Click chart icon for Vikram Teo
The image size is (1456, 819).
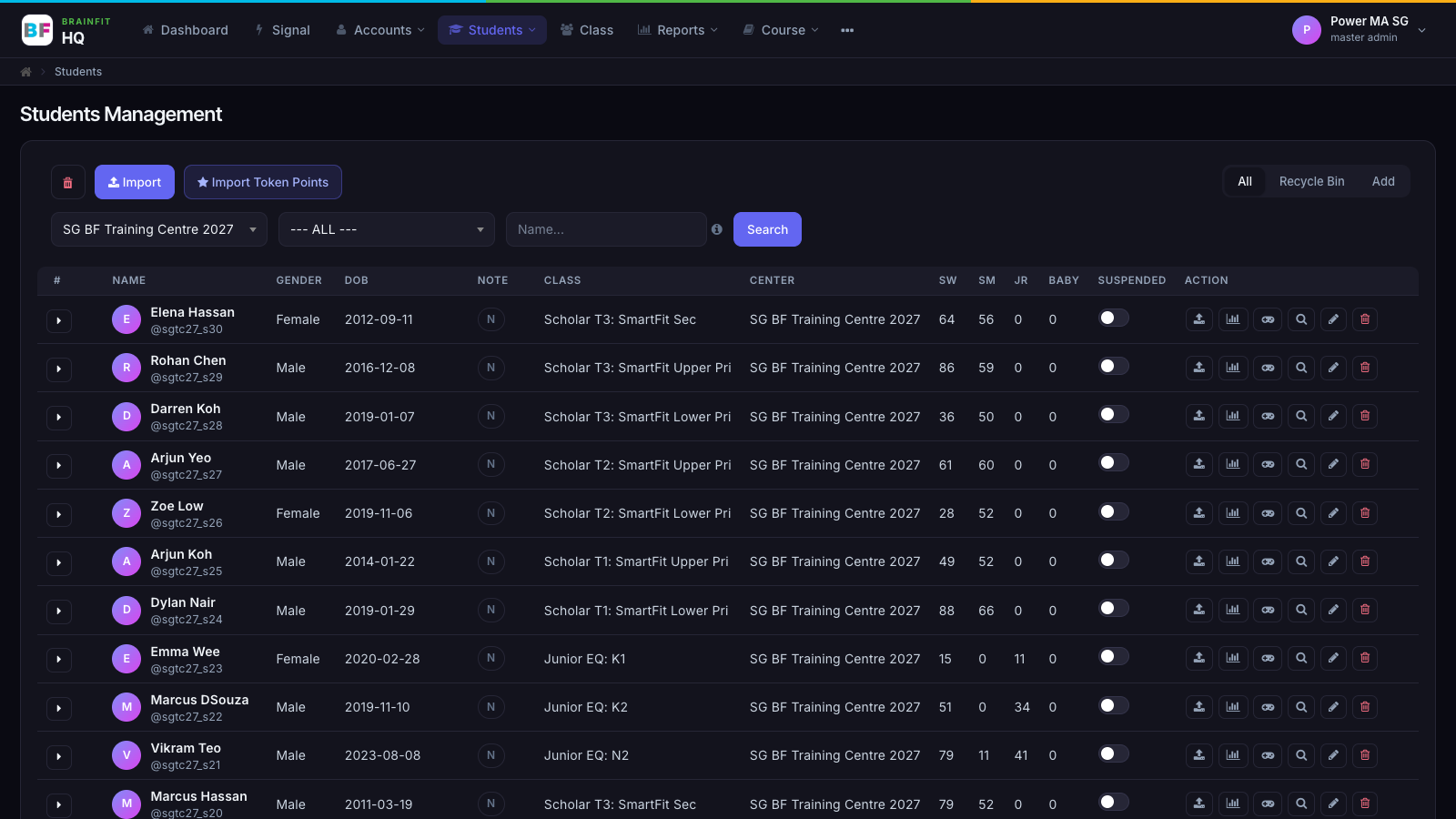point(1233,755)
